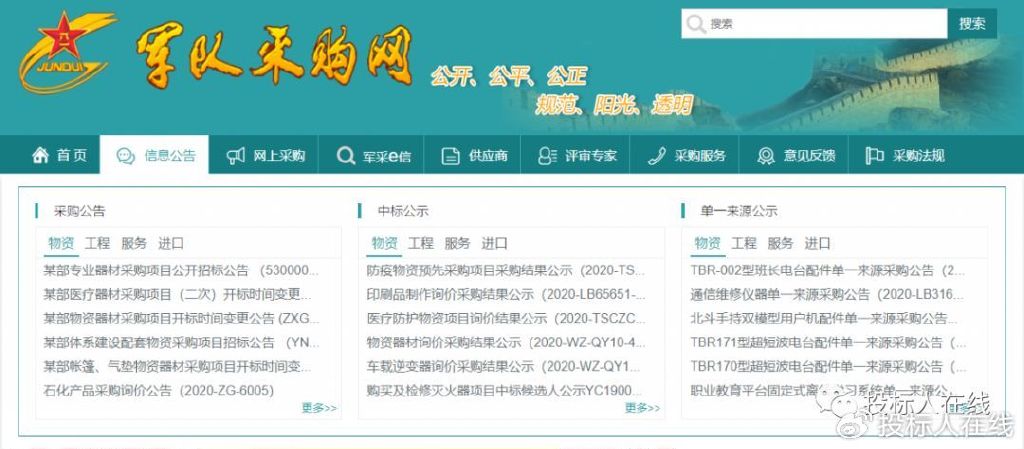Open TBR171型超短波电台配件单一来源采购公告 link
Screen dimensions: 1024x449
pos(828,343)
